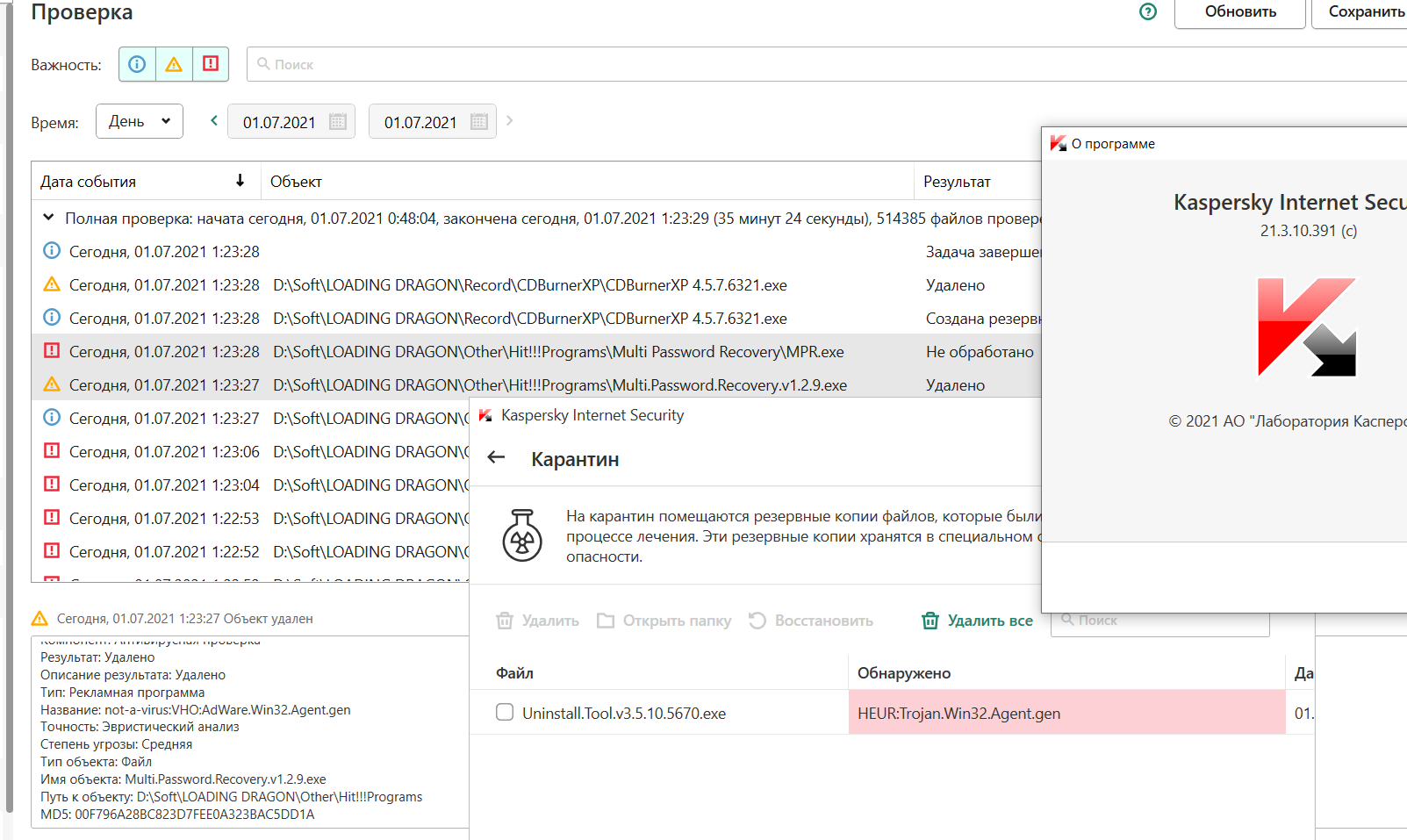Click the Объект column header

click(x=587, y=182)
